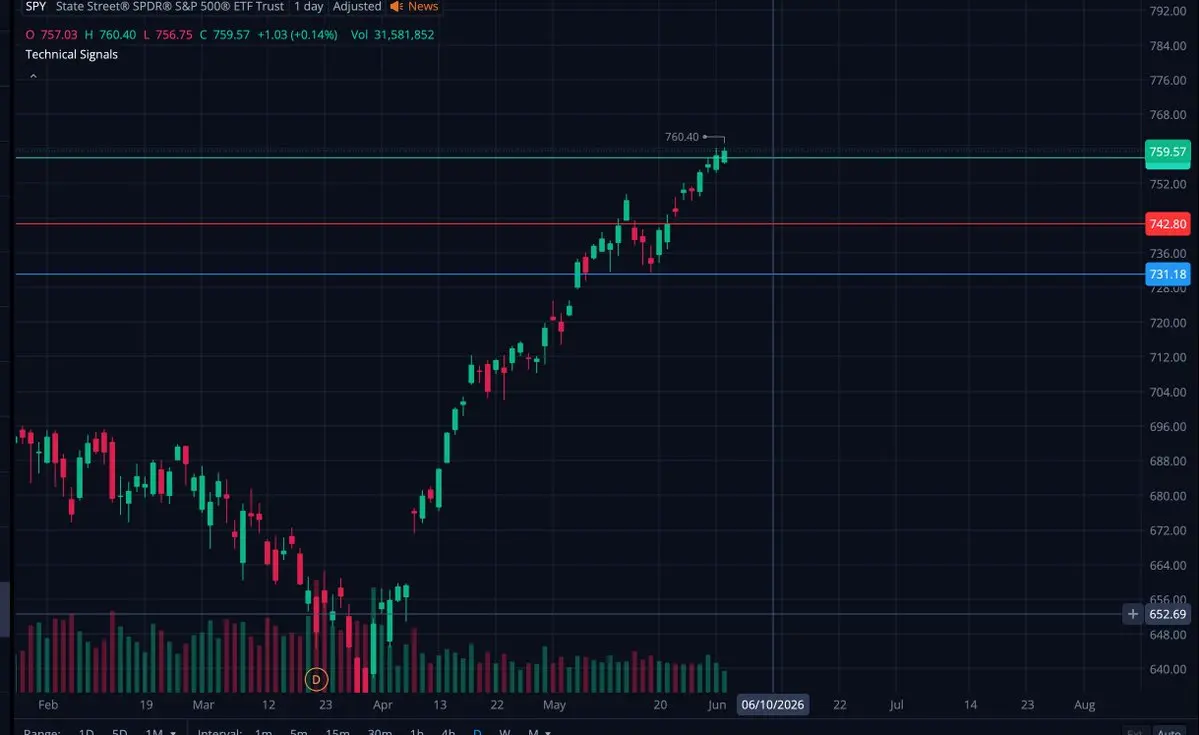This screenshot has width=1199, height=735.
Task: Switch interval to 5m
Action: [298, 731]
